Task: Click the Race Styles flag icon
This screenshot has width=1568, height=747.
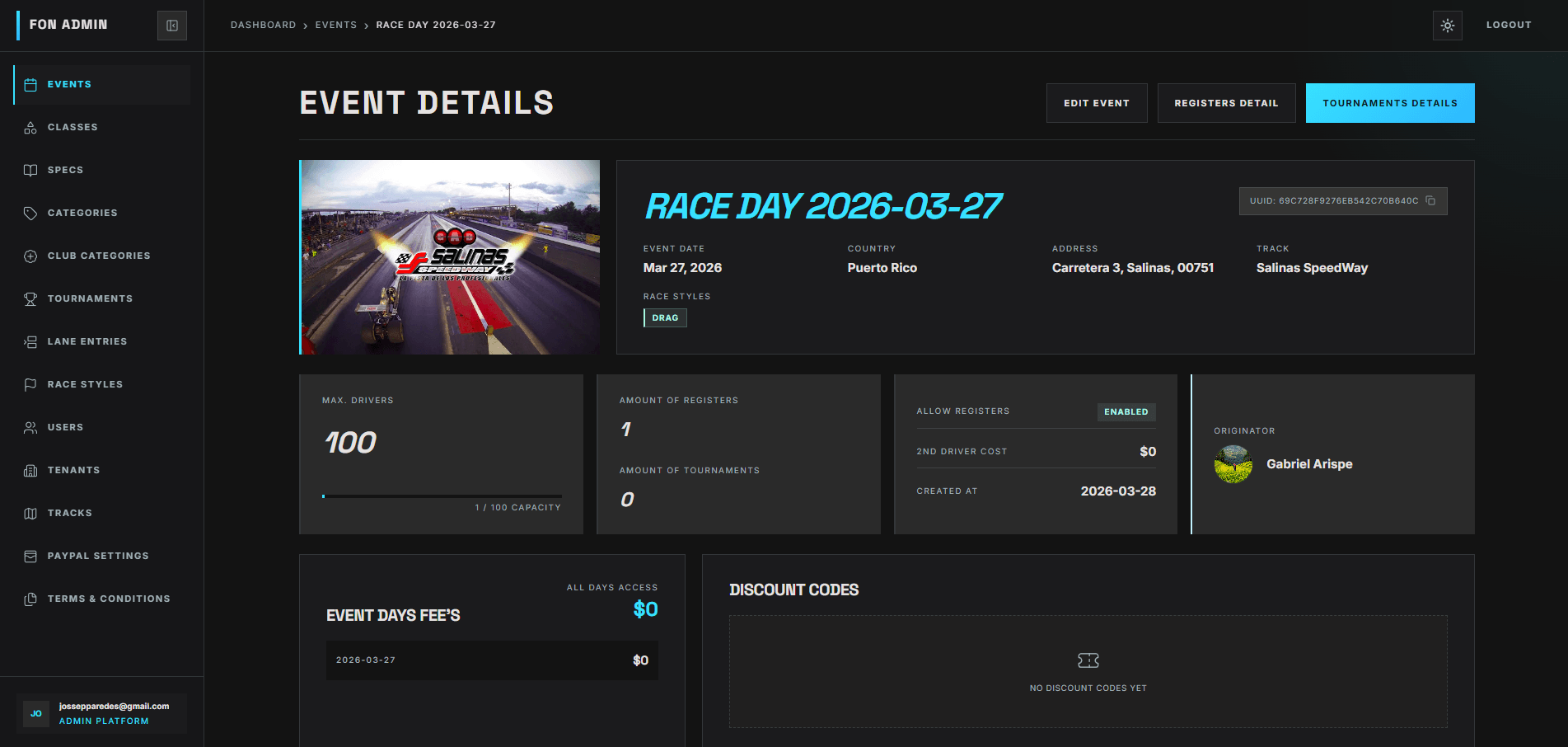Action: (30, 385)
